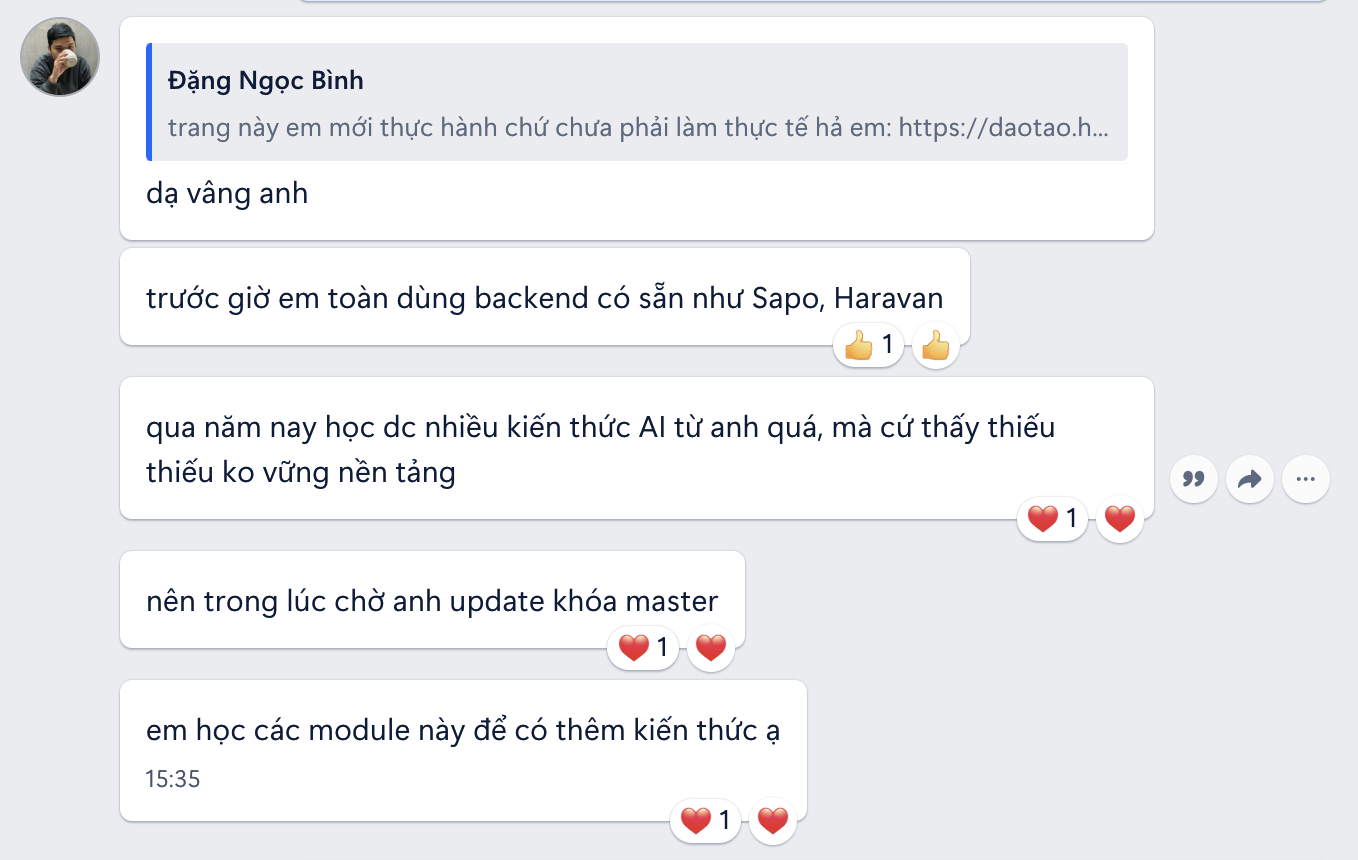Screen dimensions: 1358x860
Task: Open the three-dot more options menu
Action: pyautogui.click(x=1305, y=479)
